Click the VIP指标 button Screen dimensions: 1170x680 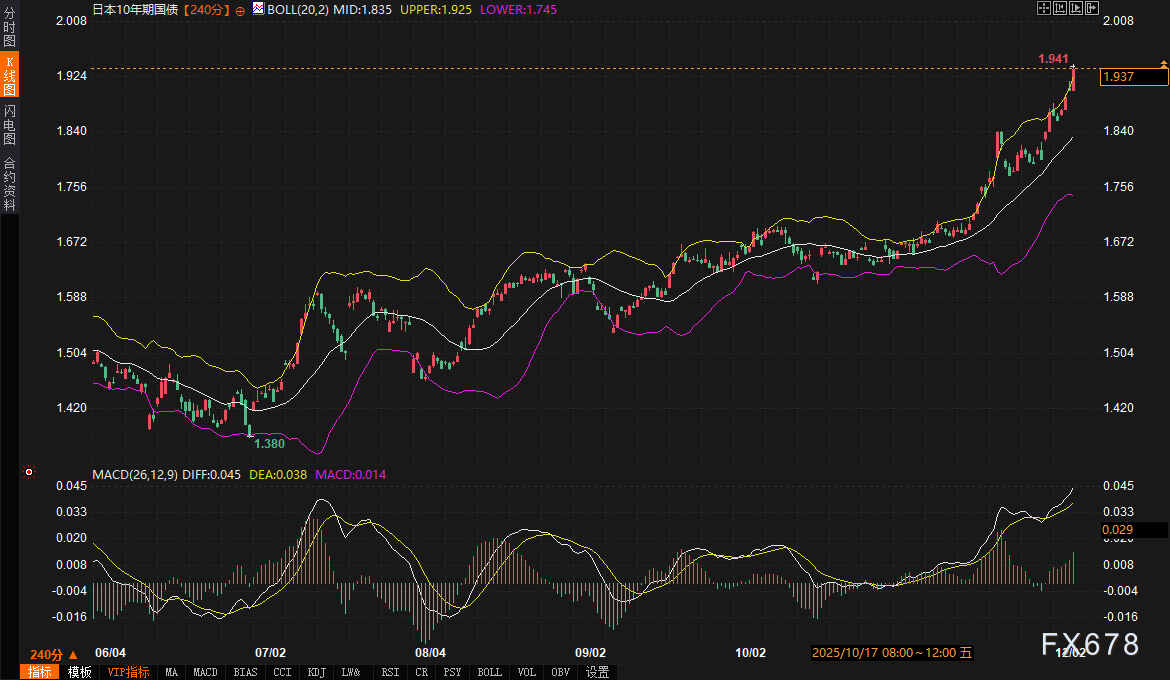coord(128,672)
